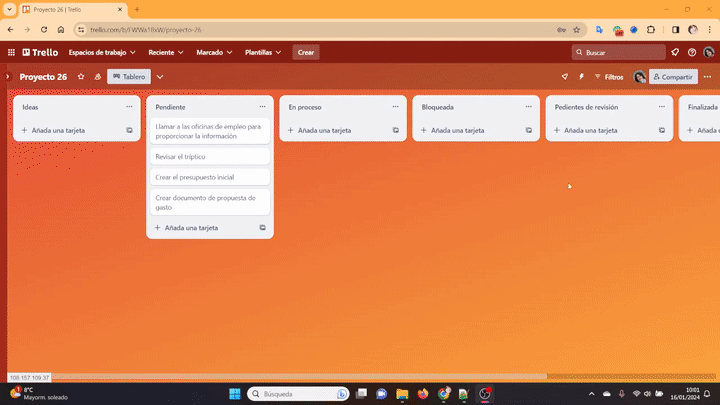Viewport: 720px width, 405px height.
Task: Focus the Buscar search field
Action: [619, 52]
